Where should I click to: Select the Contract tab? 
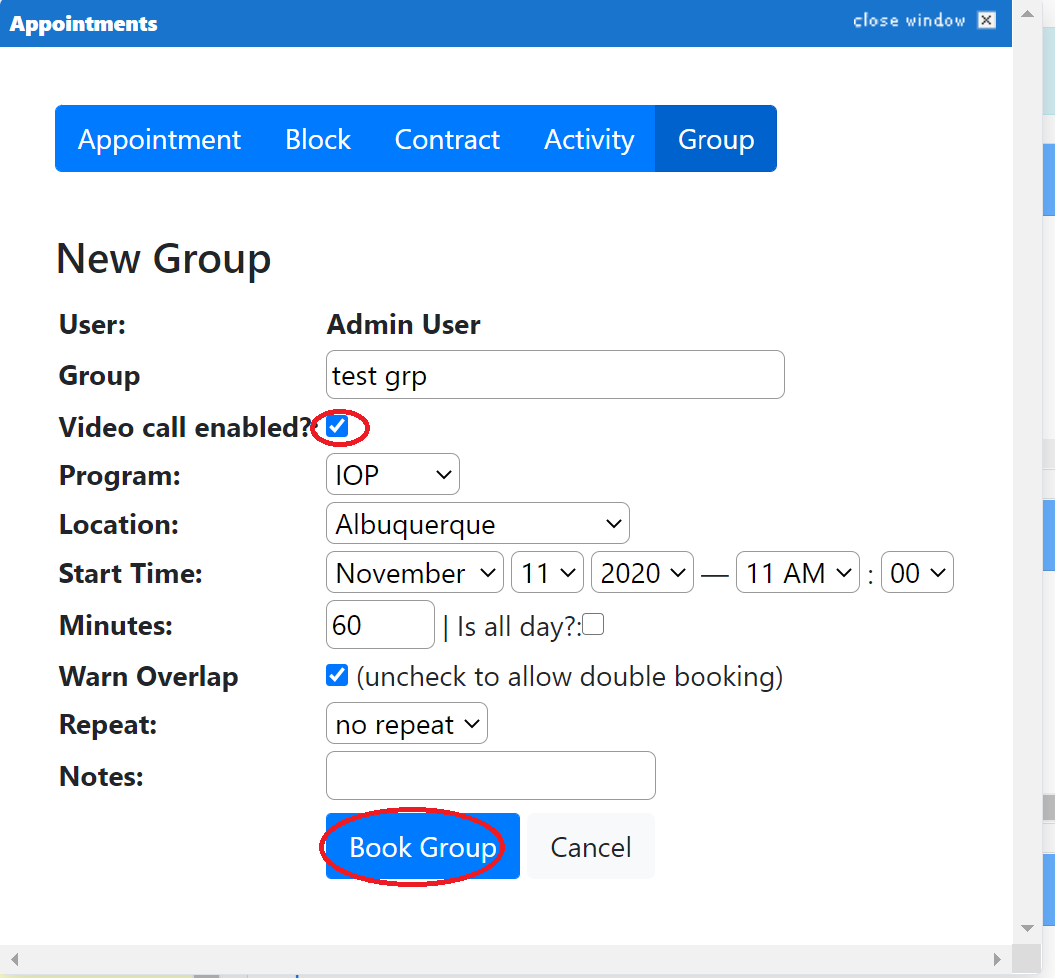coord(447,139)
